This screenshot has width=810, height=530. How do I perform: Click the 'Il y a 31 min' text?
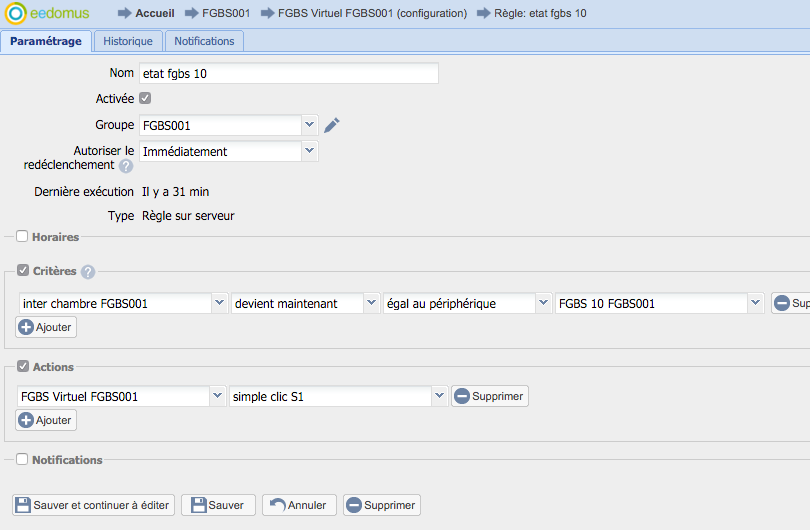point(176,192)
